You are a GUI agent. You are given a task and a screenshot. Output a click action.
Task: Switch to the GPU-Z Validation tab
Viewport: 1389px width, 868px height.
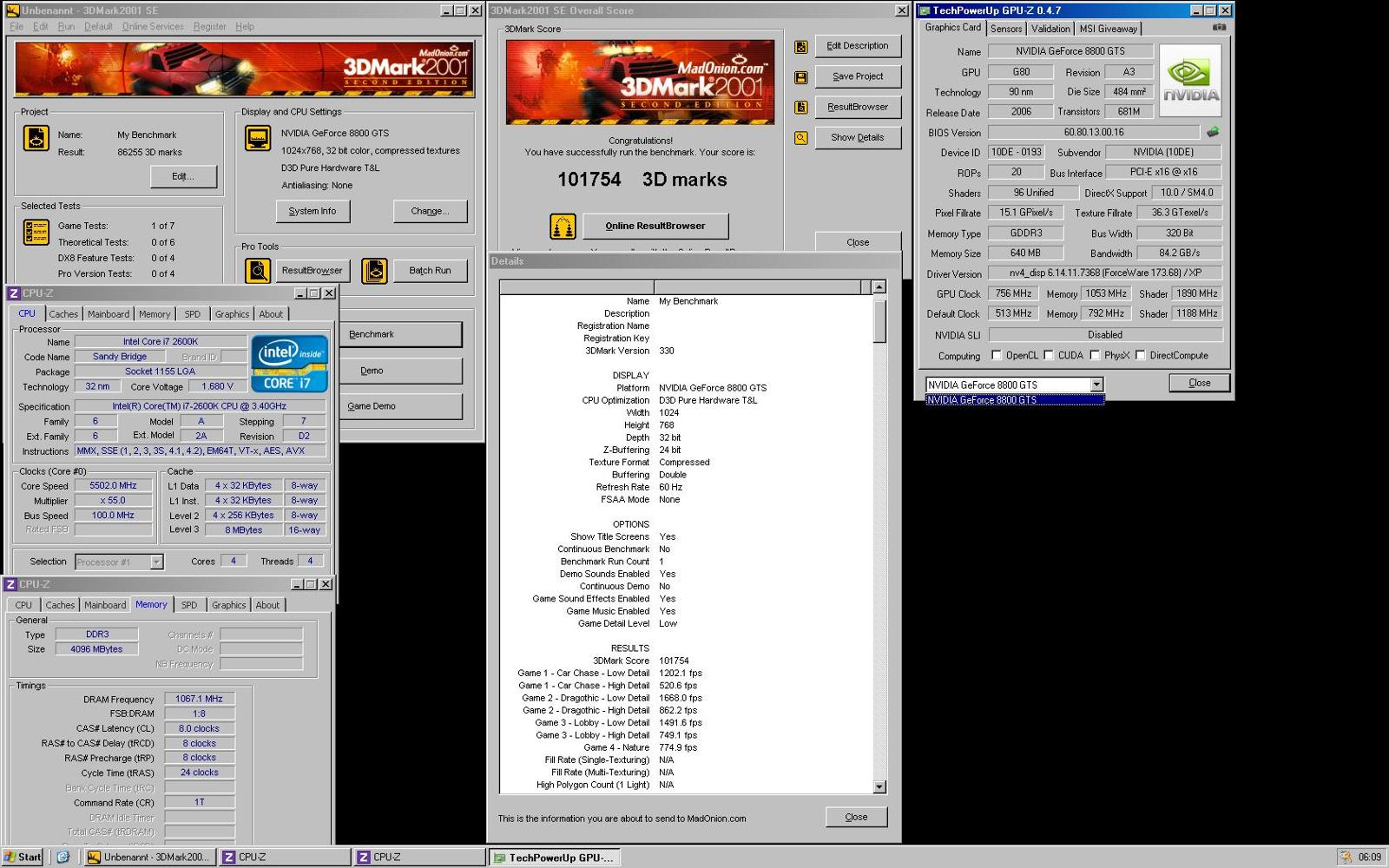(x=1050, y=29)
